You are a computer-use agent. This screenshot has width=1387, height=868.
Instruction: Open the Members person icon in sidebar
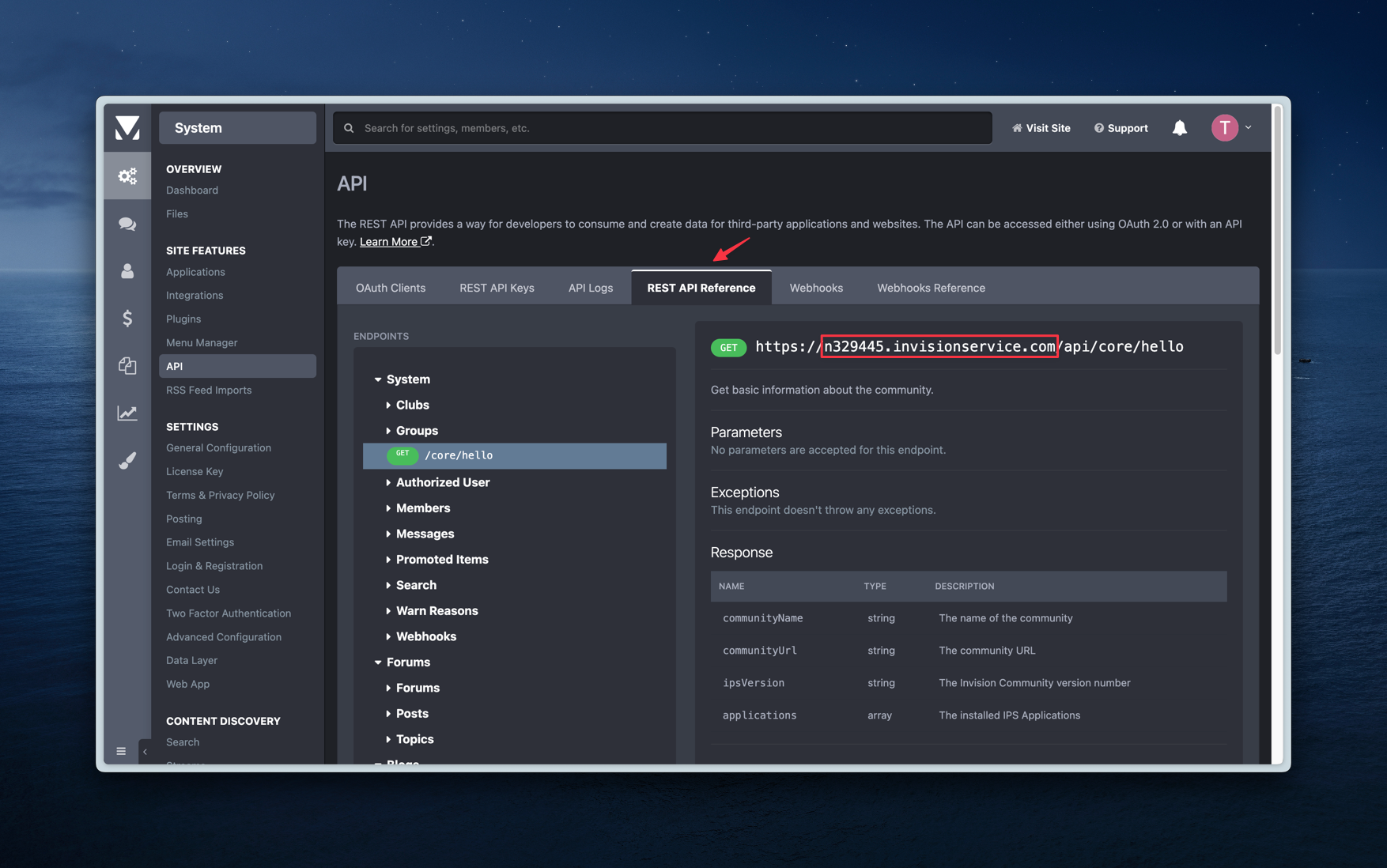point(127,271)
